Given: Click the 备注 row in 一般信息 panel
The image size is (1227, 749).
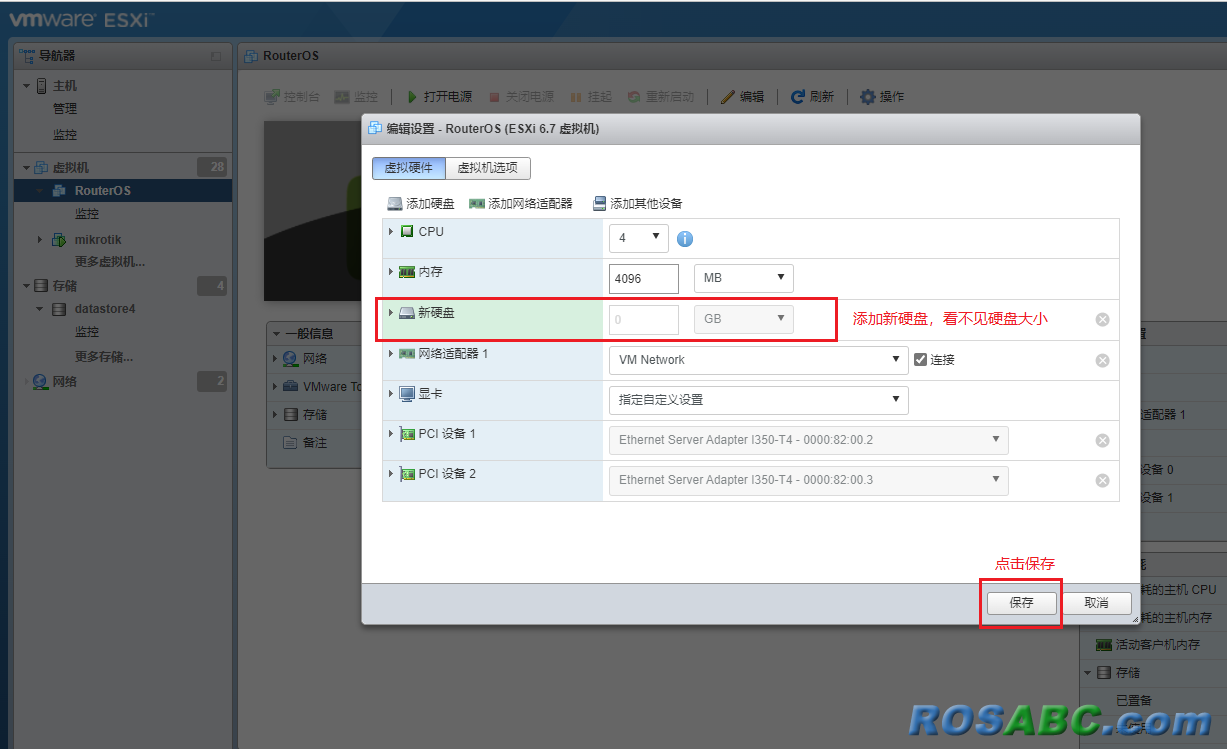Looking at the screenshot, I should point(315,442).
